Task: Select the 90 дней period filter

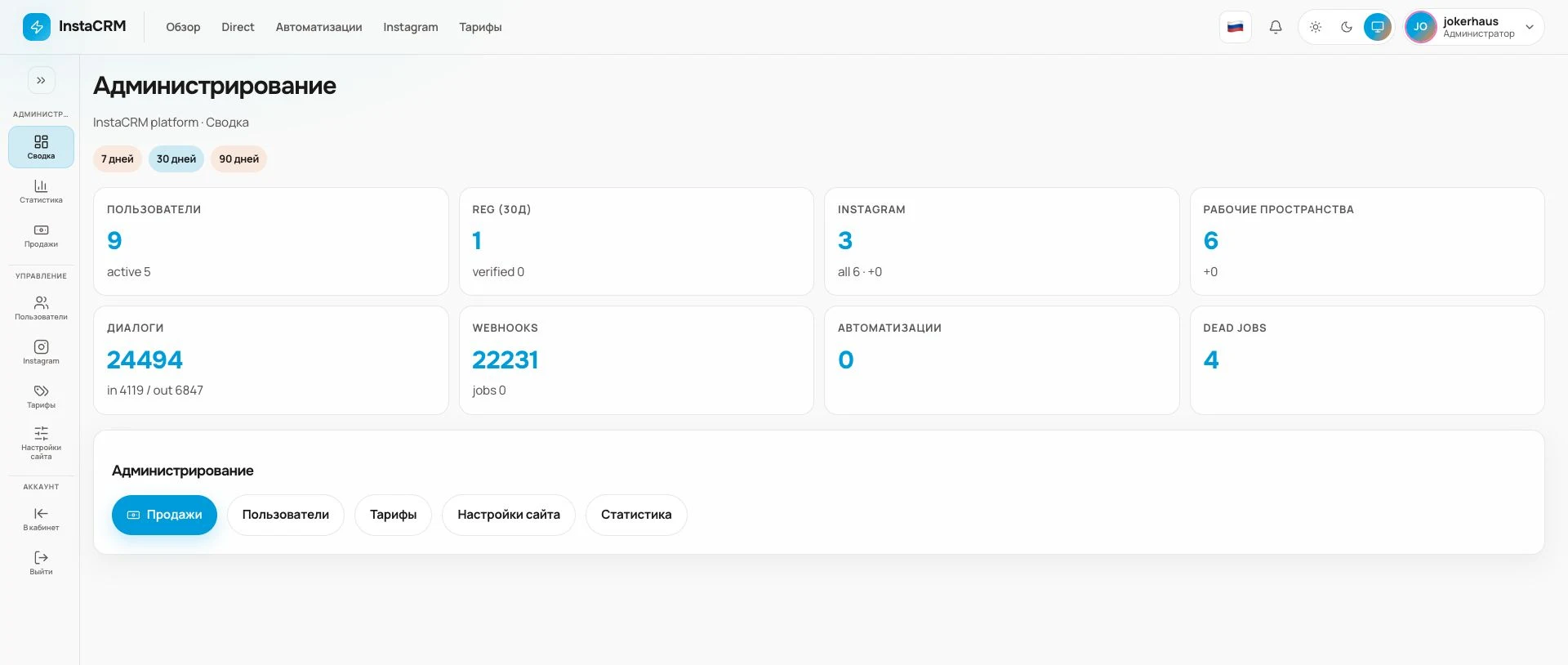Action: 238,158
